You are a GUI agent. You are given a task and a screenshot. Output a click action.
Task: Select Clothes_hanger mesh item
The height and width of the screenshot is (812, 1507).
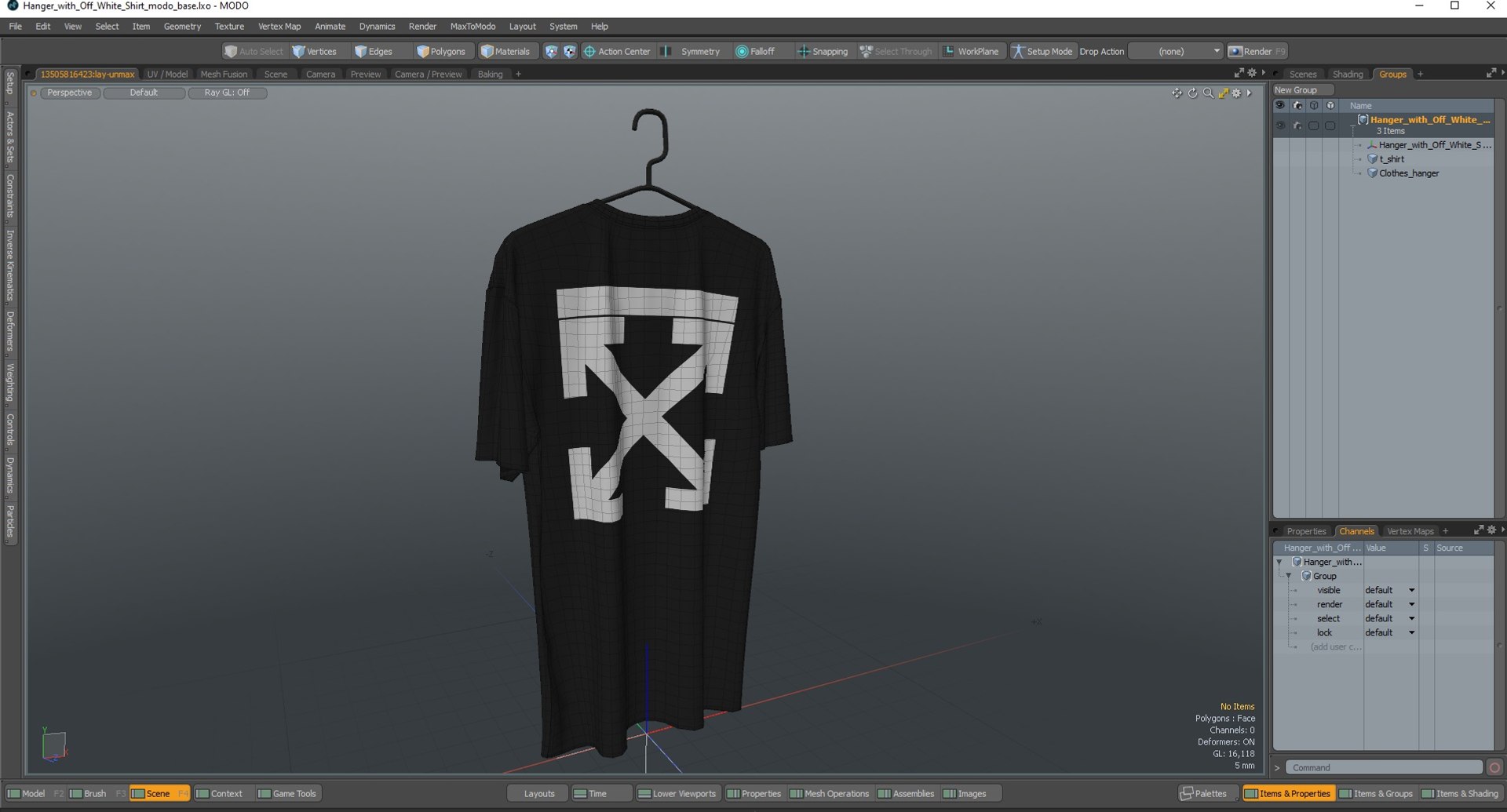pyautogui.click(x=1408, y=173)
